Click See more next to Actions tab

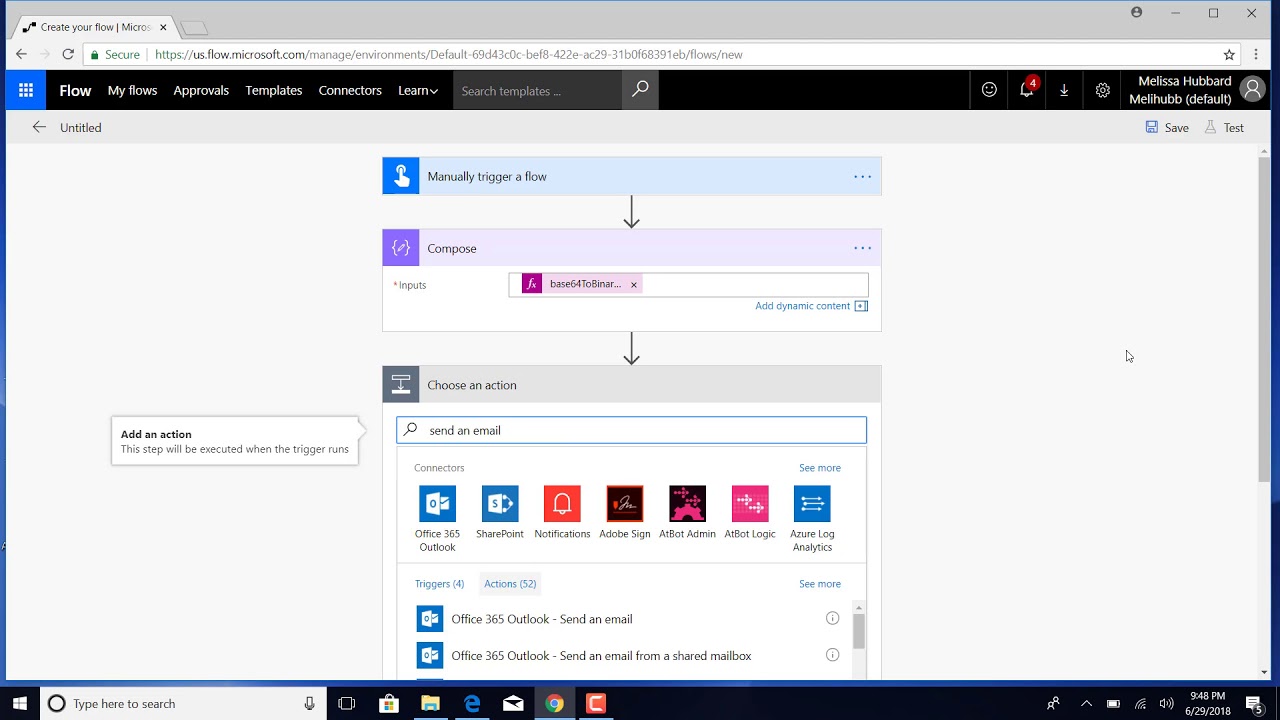[x=820, y=583]
